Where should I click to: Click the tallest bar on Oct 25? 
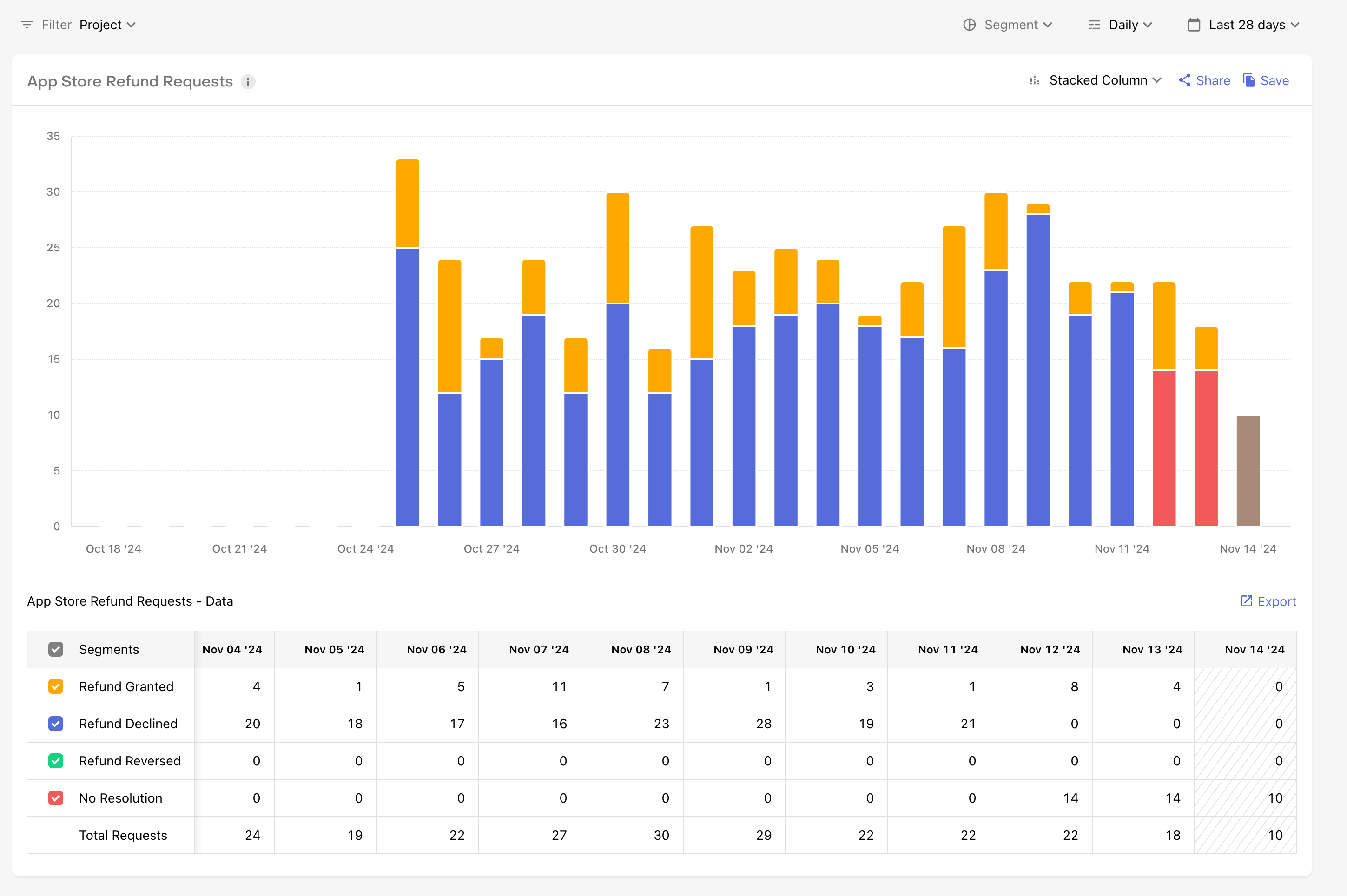coord(408,343)
